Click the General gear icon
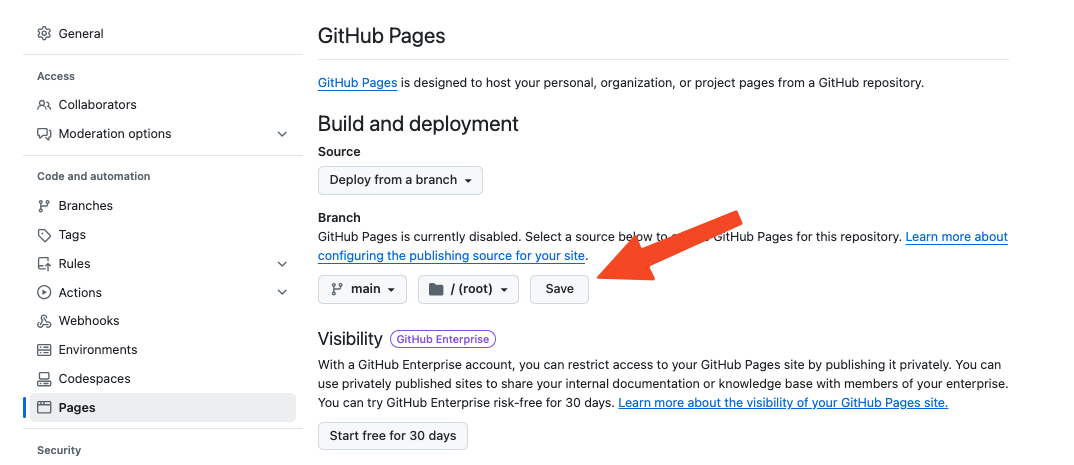Image resolution: width=1074 pixels, height=465 pixels. [44, 34]
